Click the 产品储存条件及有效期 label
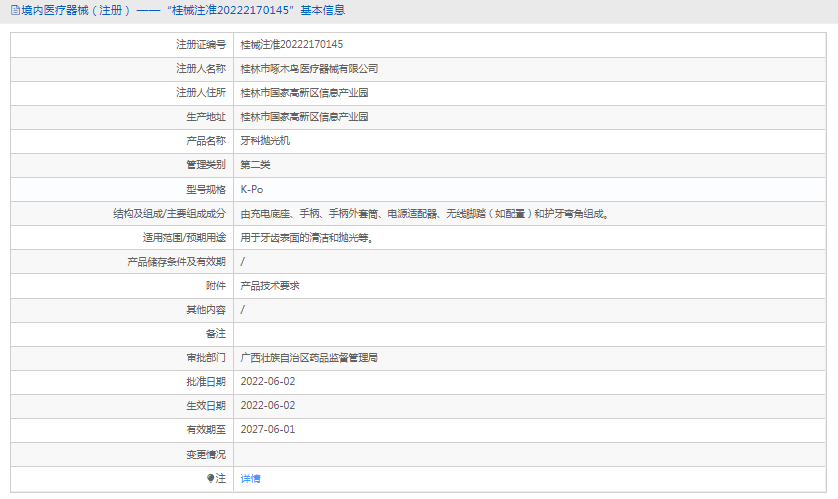This screenshot has height=499, width=838. click(x=176, y=262)
